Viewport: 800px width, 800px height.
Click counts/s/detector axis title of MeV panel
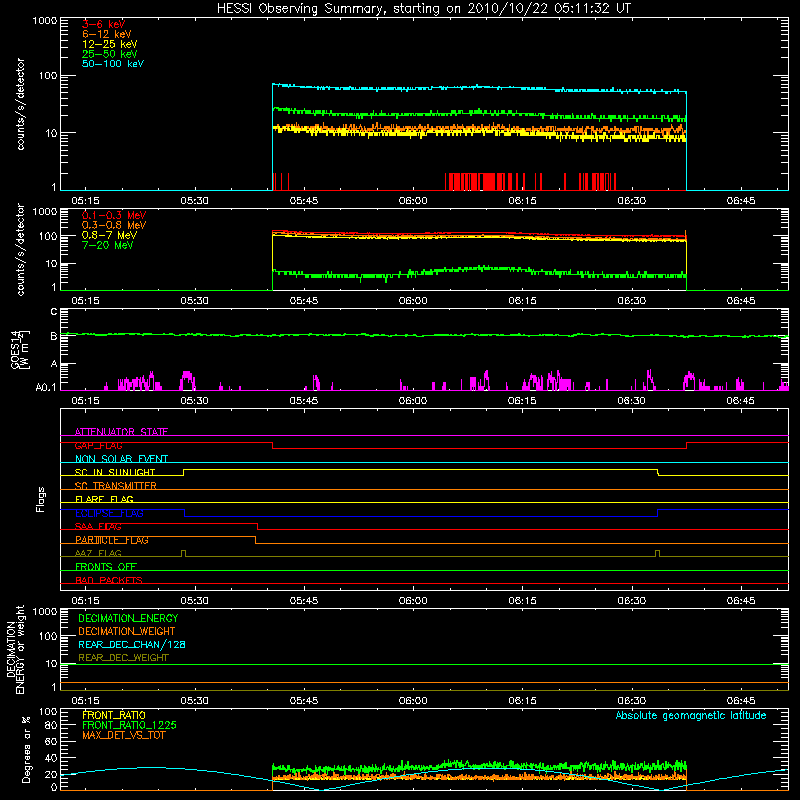click(x=20, y=249)
